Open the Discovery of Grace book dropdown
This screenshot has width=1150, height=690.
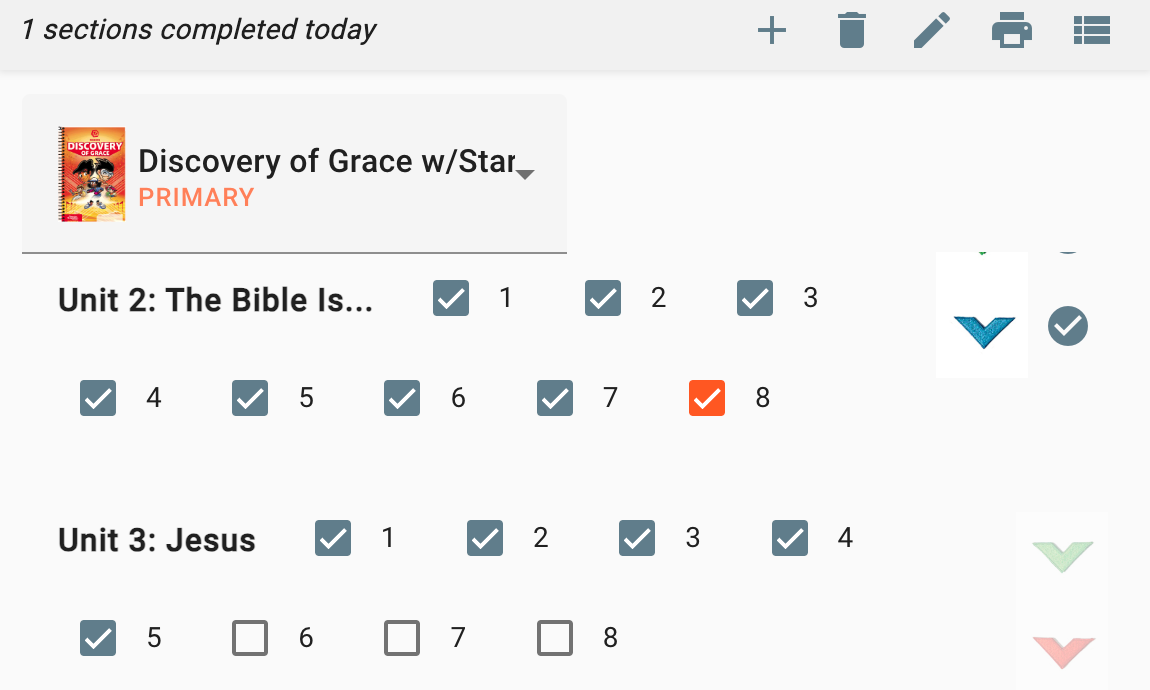click(326, 162)
